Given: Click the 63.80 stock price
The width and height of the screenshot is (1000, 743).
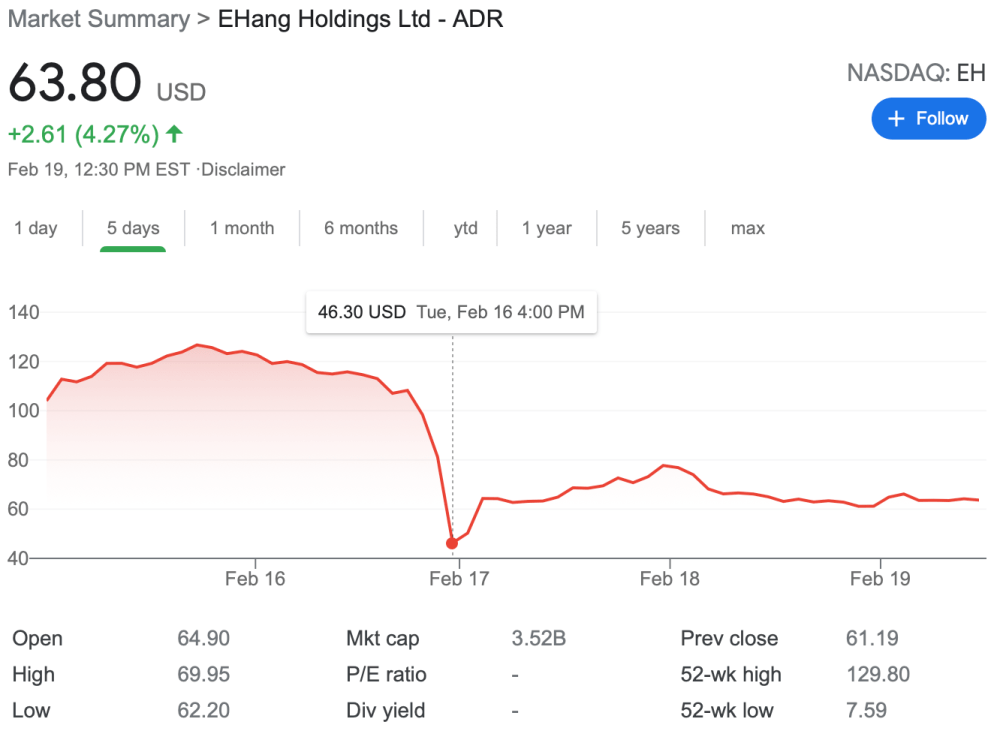Looking at the screenshot, I should point(75,84).
